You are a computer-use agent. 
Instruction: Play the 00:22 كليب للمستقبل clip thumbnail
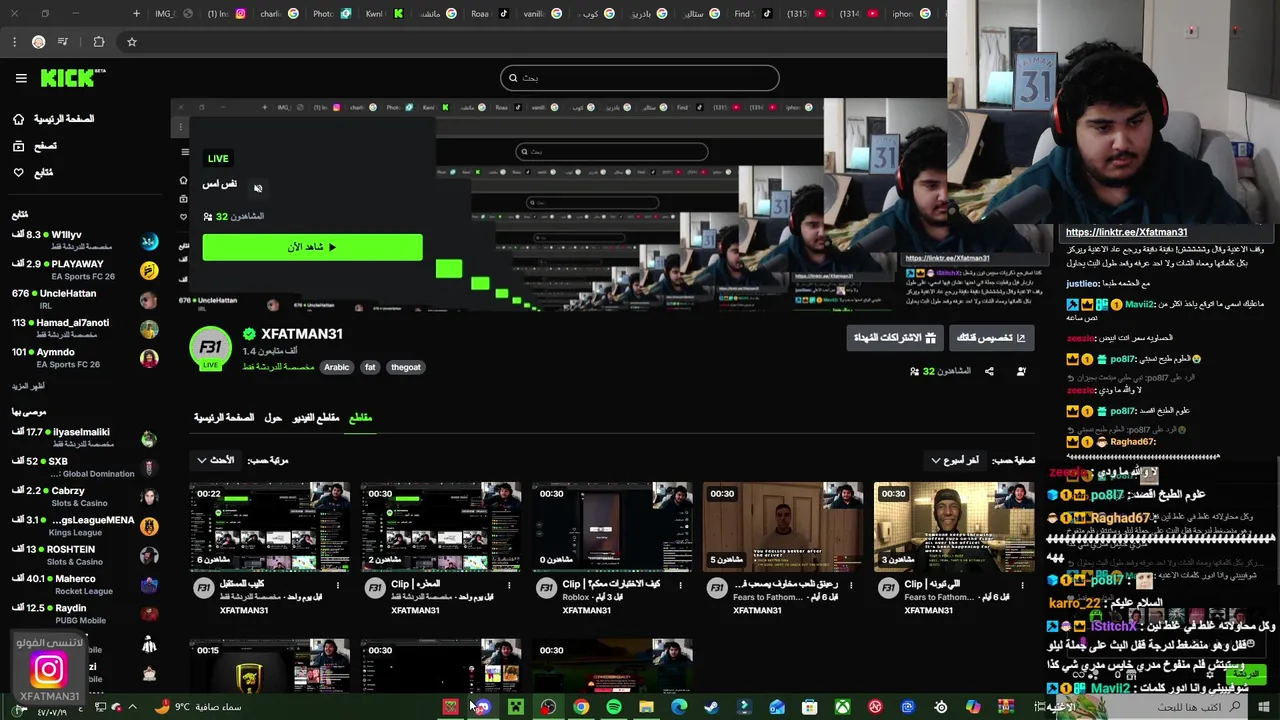(x=270, y=527)
